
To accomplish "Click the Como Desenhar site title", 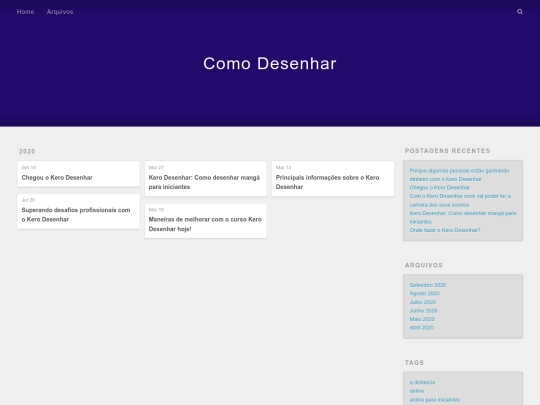I will click(270, 64).
